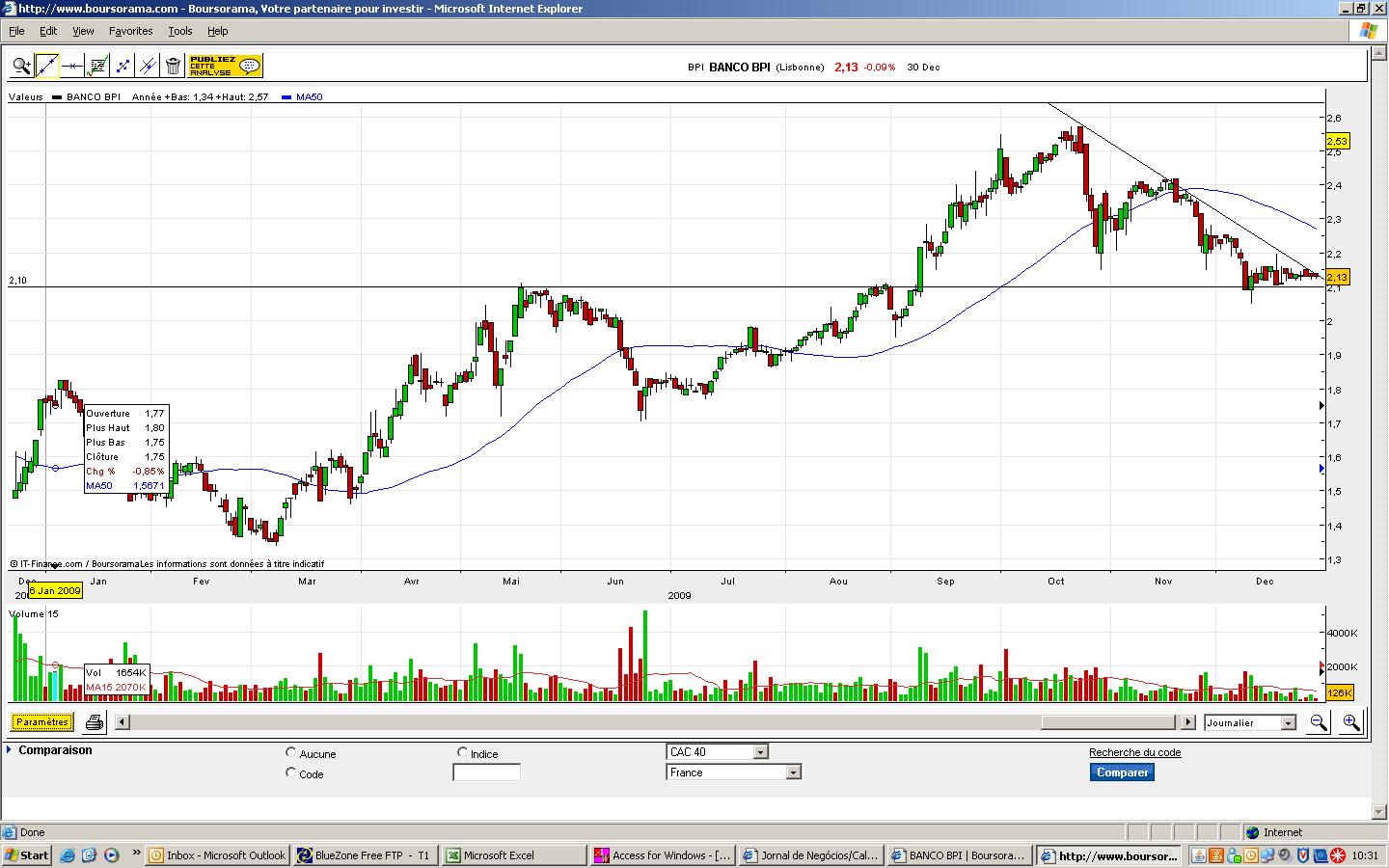
Task: Open the View menu
Action: click(83, 31)
